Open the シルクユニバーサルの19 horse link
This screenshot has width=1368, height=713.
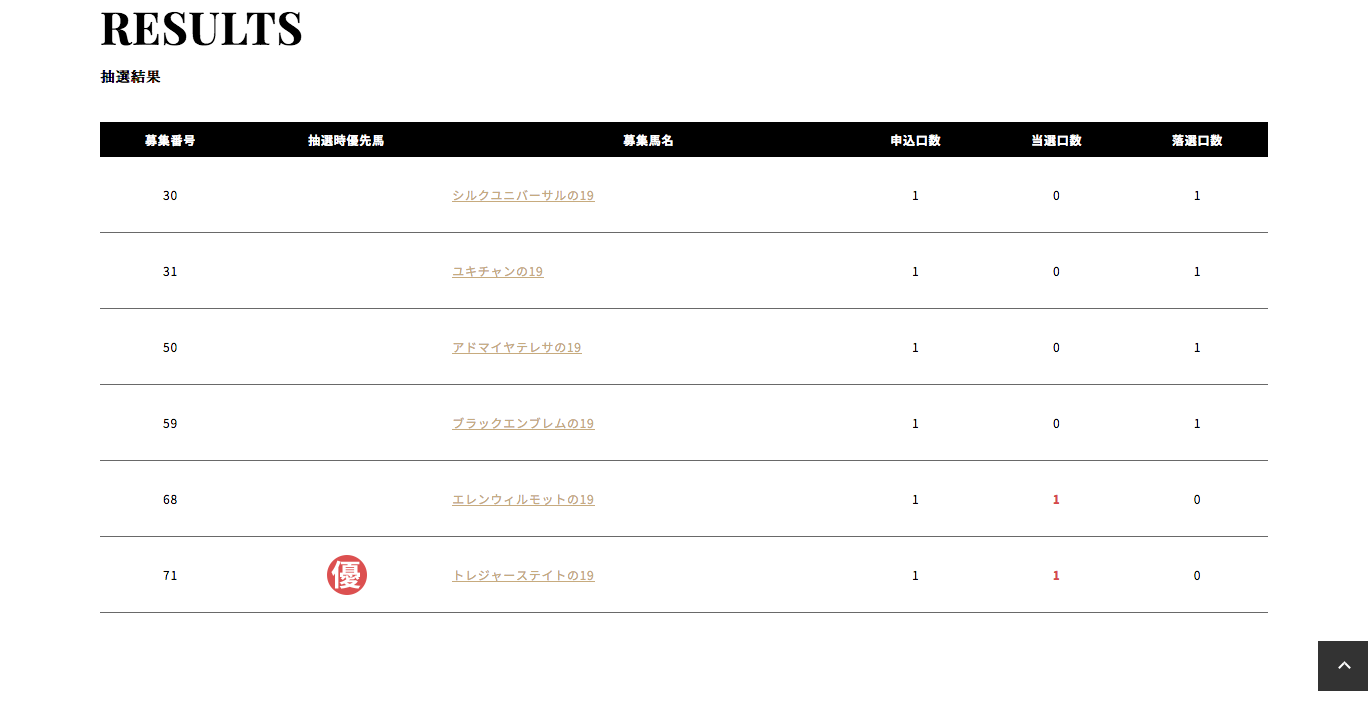(x=523, y=196)
